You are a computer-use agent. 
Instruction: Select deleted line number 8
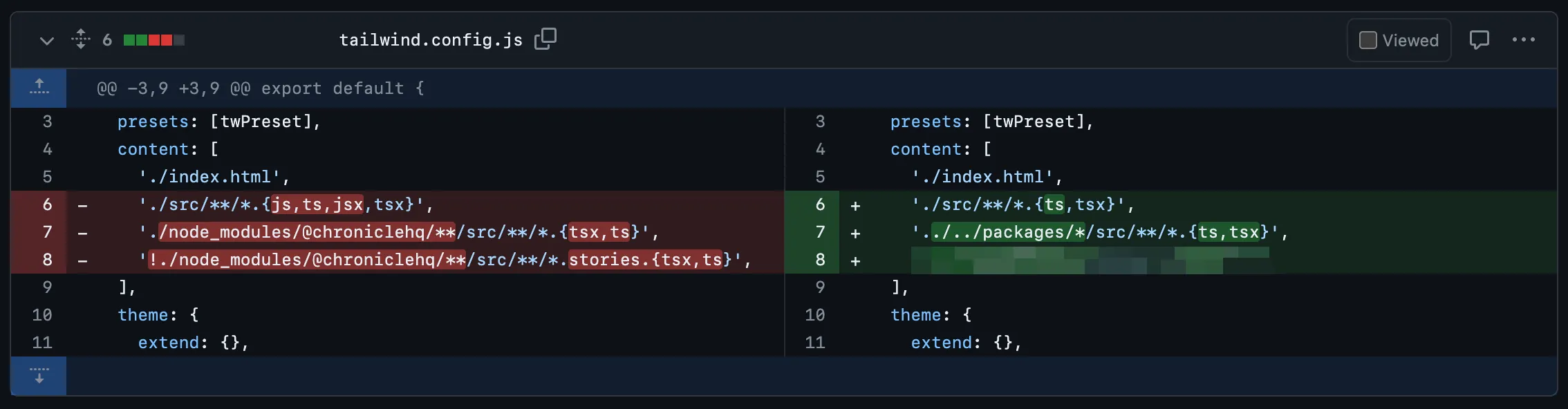click(x=47, y=260)
